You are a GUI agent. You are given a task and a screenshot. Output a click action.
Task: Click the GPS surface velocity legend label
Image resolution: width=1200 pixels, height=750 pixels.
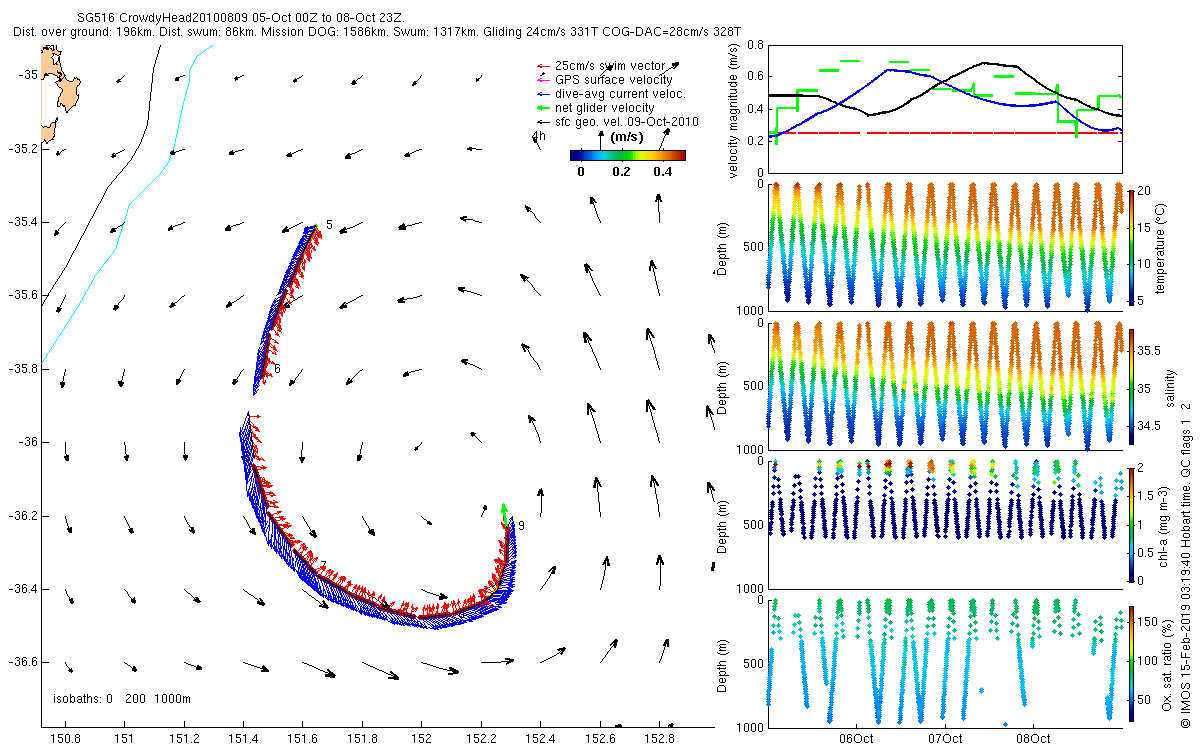[613, 80]
